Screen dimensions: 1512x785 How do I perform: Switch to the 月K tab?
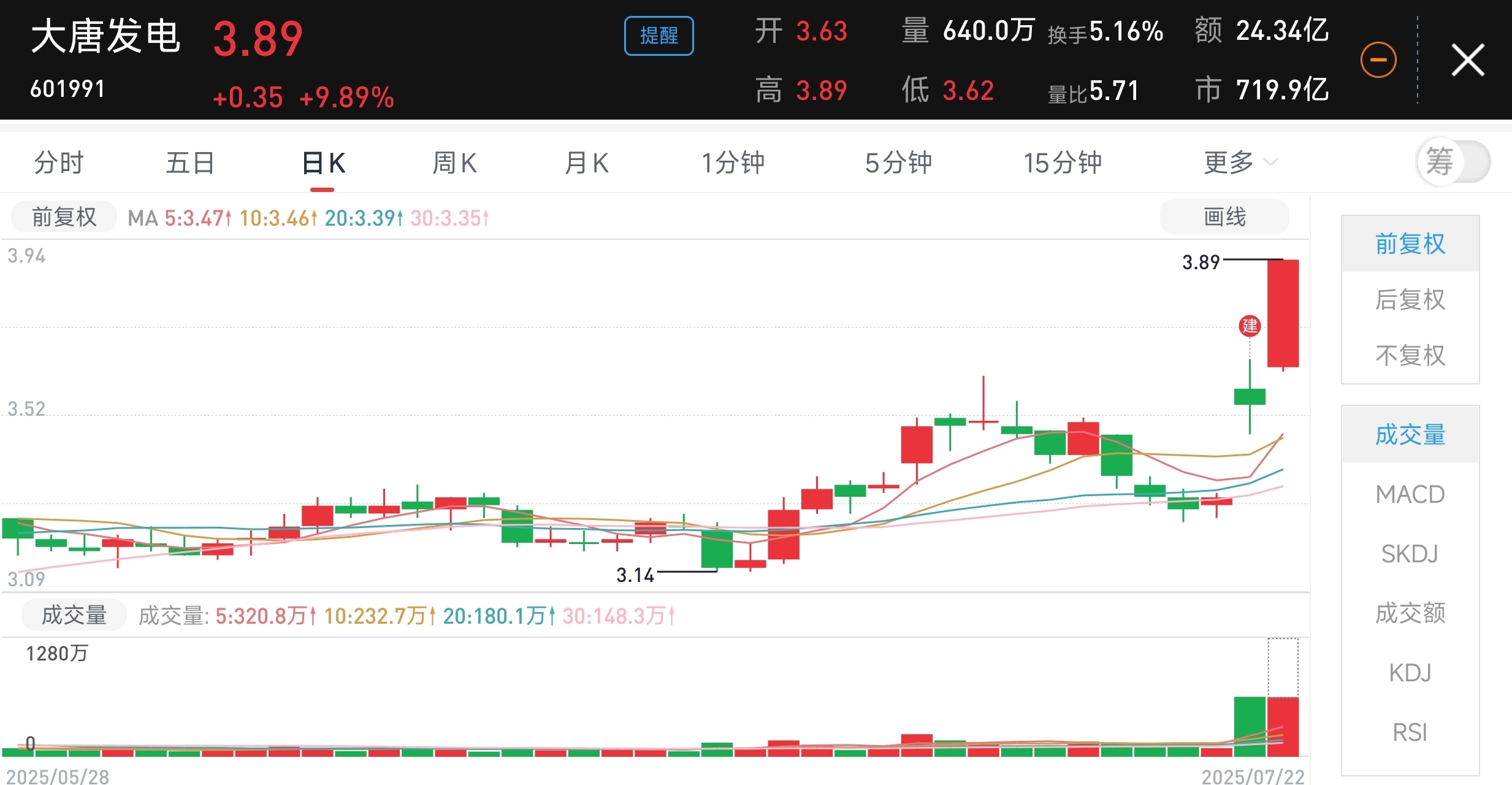[x=586, y=163]
